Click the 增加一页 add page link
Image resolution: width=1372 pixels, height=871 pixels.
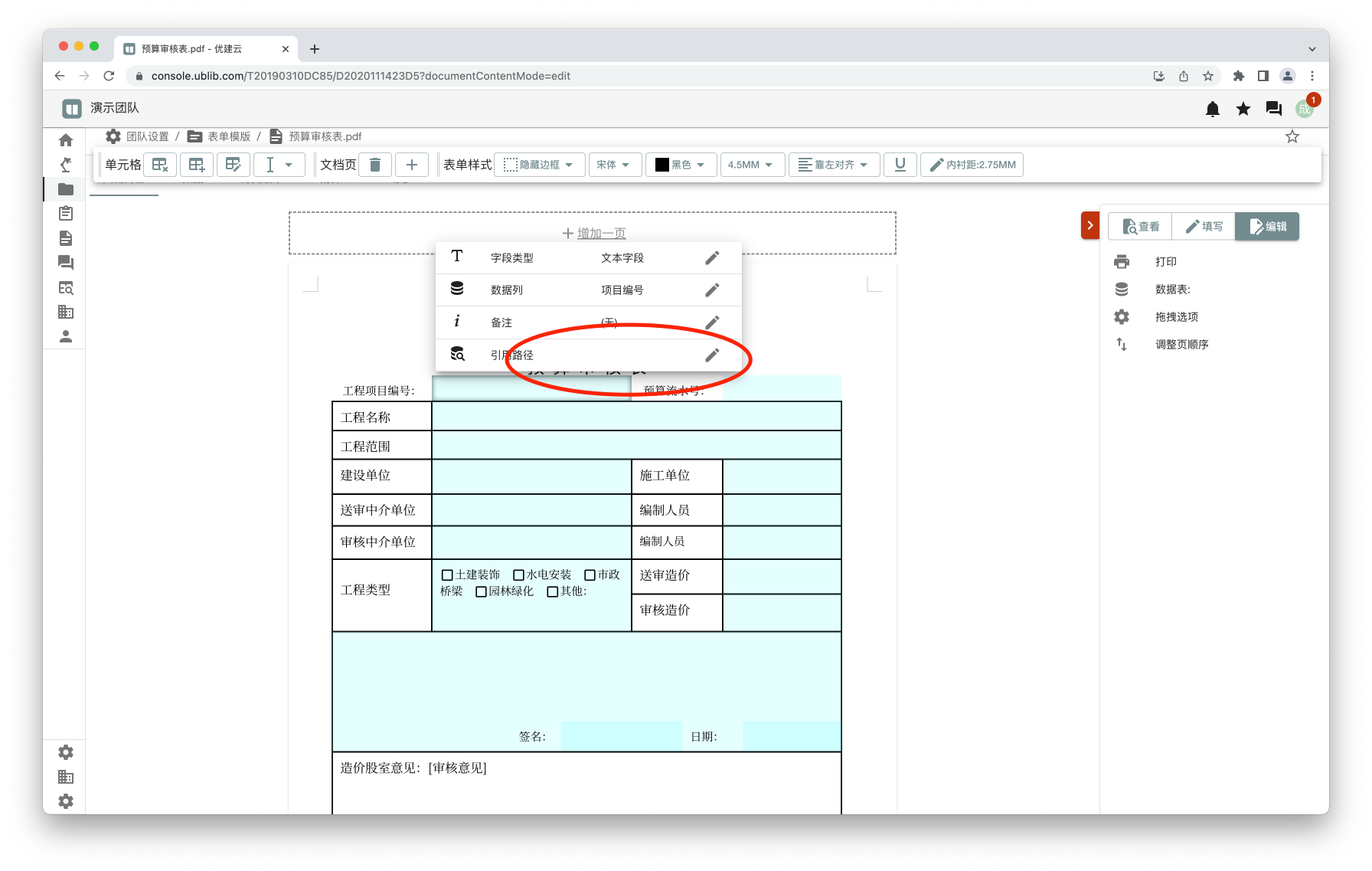pos(594,233)
